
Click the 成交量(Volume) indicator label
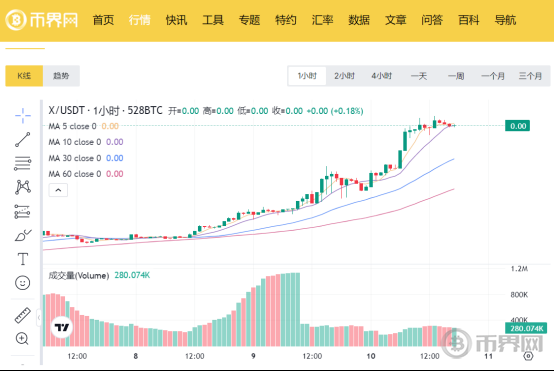tap(79, 275)
